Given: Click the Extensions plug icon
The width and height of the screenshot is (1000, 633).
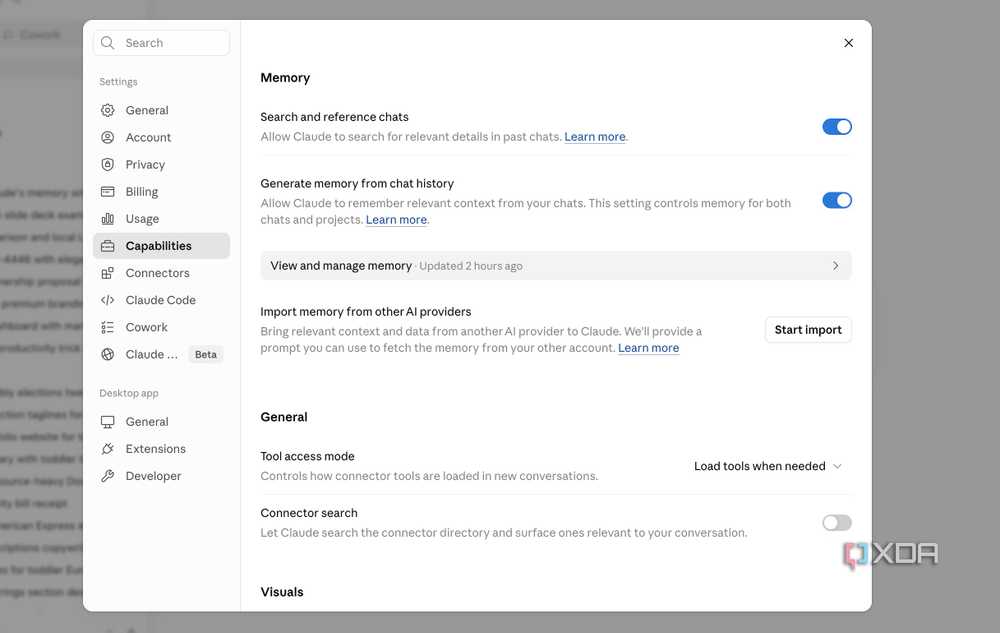Looking at the screenshot, I should [108, 449].
